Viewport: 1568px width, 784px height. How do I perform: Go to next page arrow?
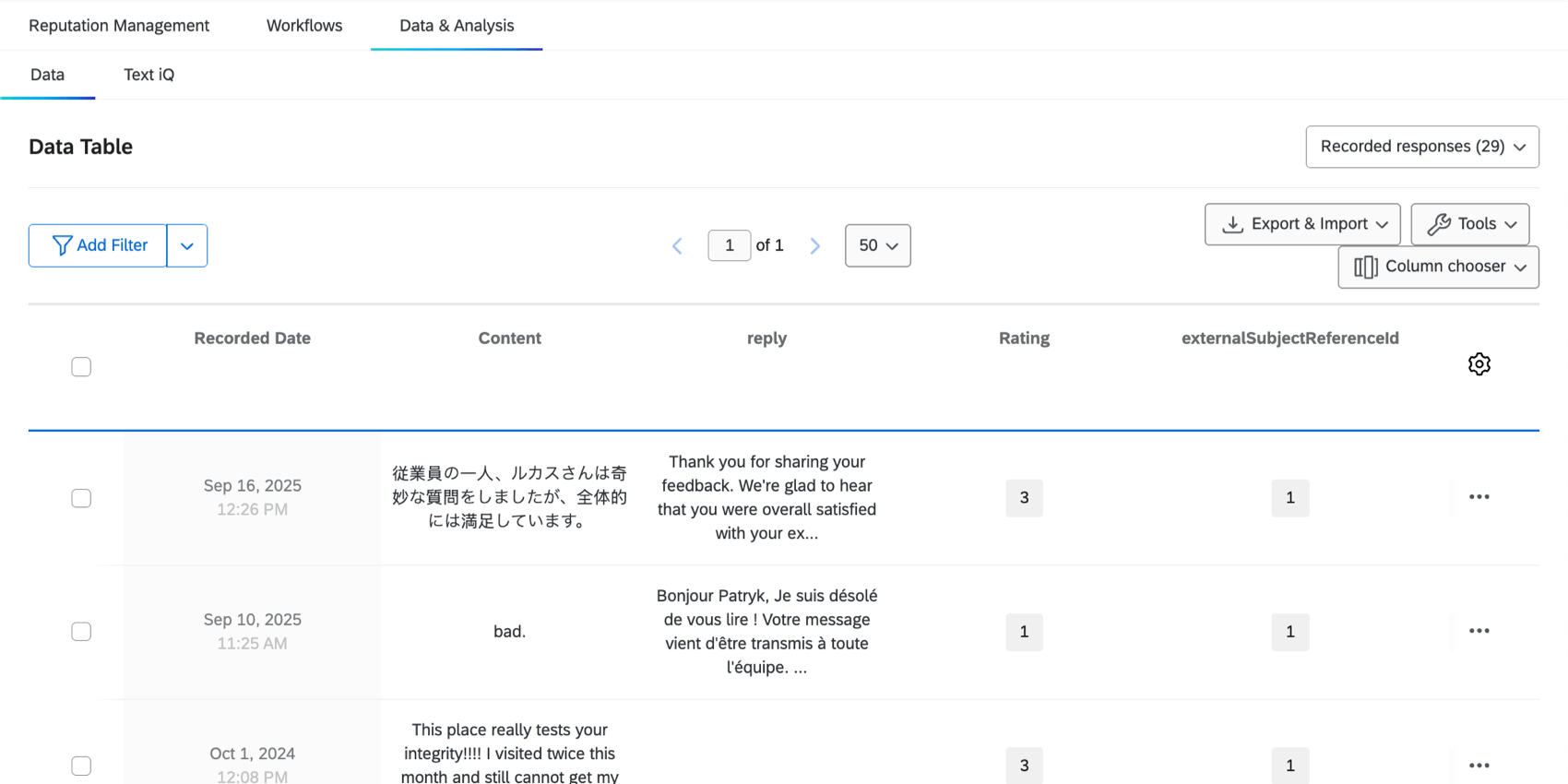point(814,245)
